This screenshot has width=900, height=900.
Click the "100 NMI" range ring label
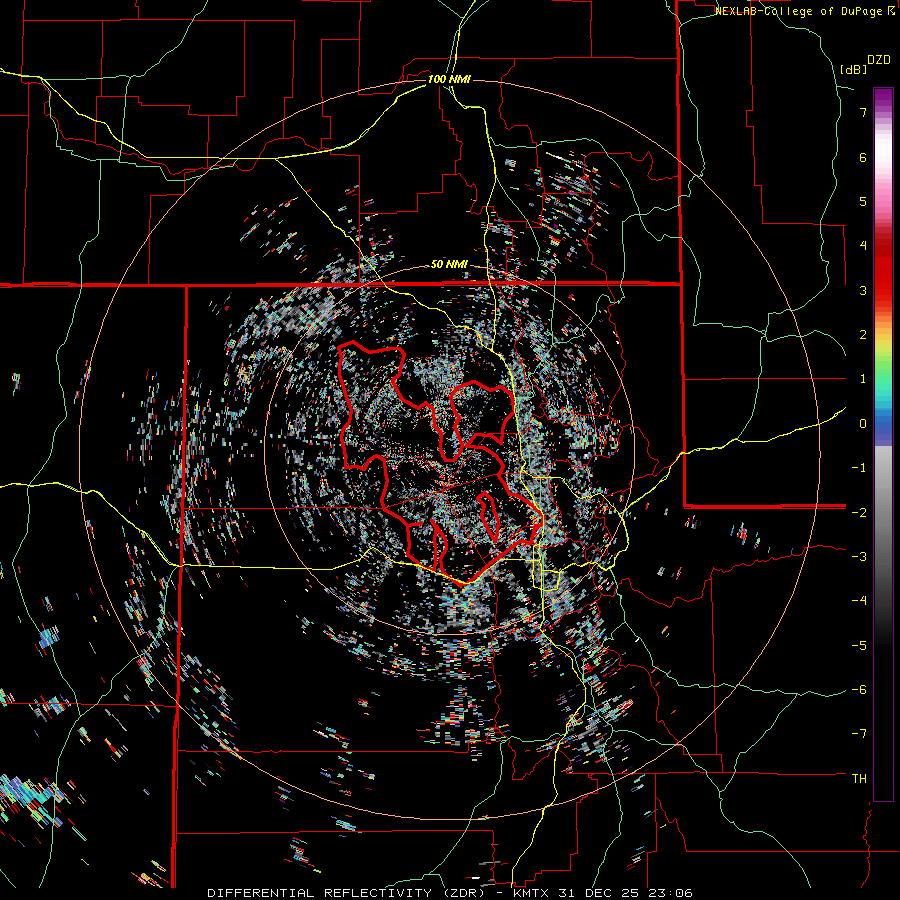coord(449,79)
